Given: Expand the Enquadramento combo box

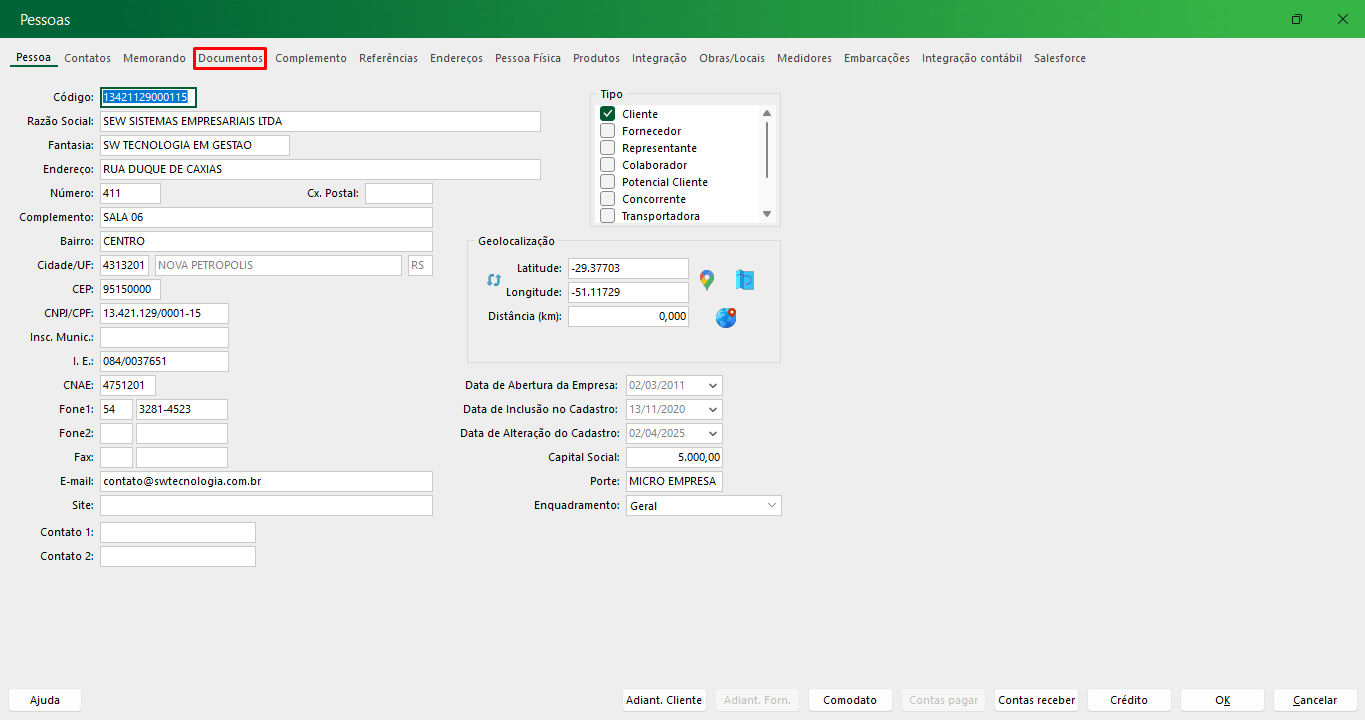Looking at the screenshot, I should click(x=771, y=506).
